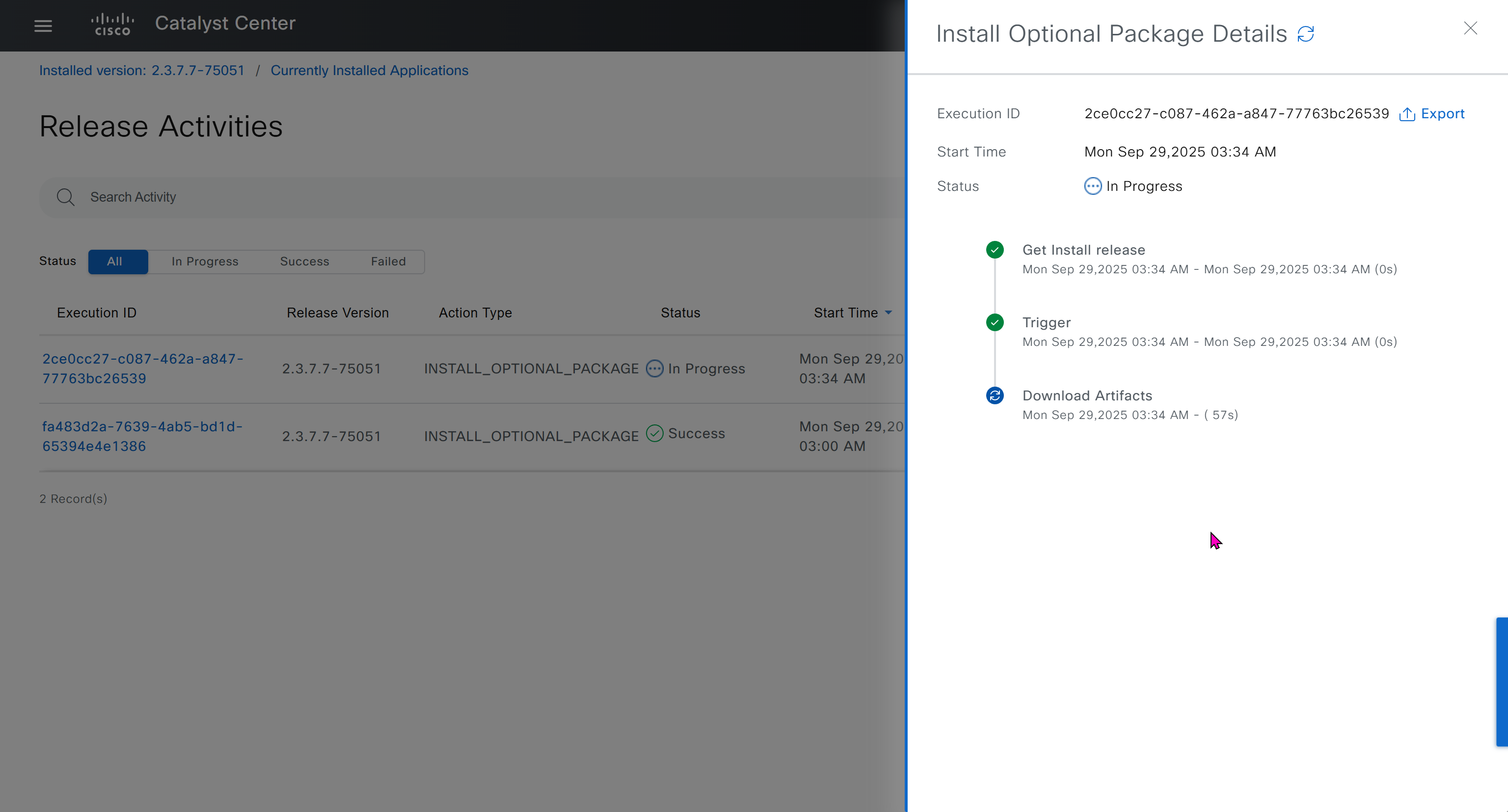The height and width of the screenshot is (812, 1508).
Task: Click the Download Artifacts in-progress icon
Action: pyautogui.click(x=995, y=395)
